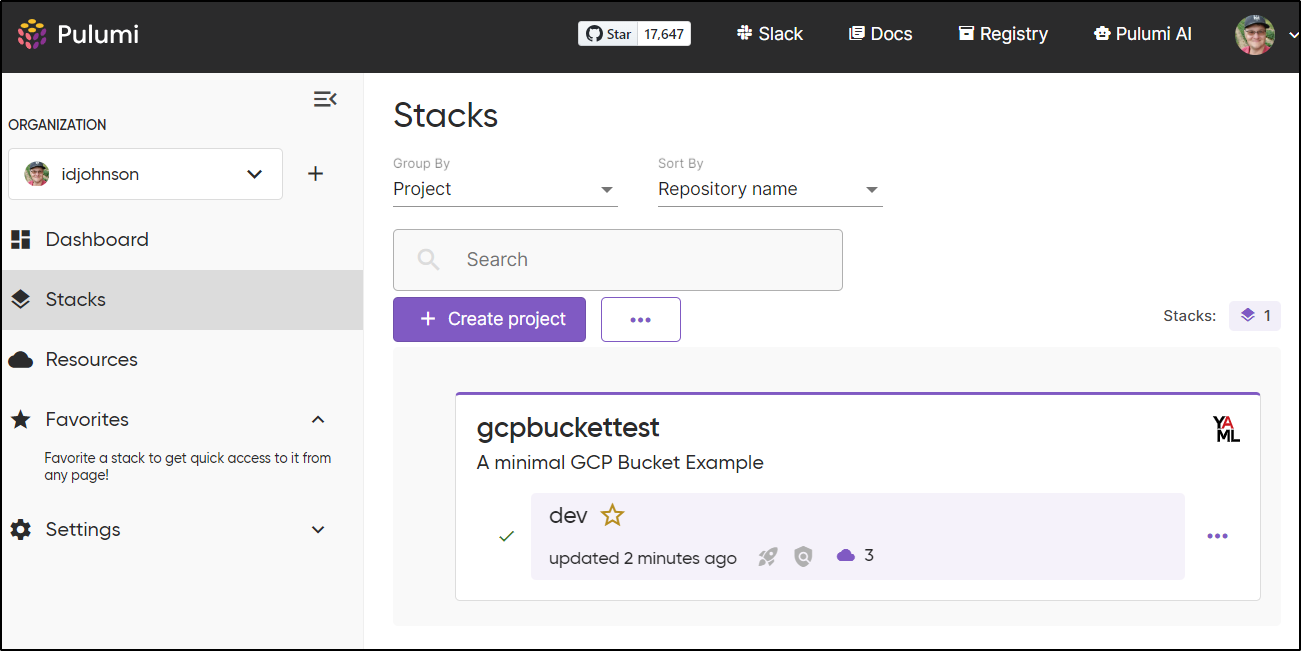The width and height of the screenshot is (1301, 651).
Task: Click the green check status icon
Action: (x=506, y=536)
